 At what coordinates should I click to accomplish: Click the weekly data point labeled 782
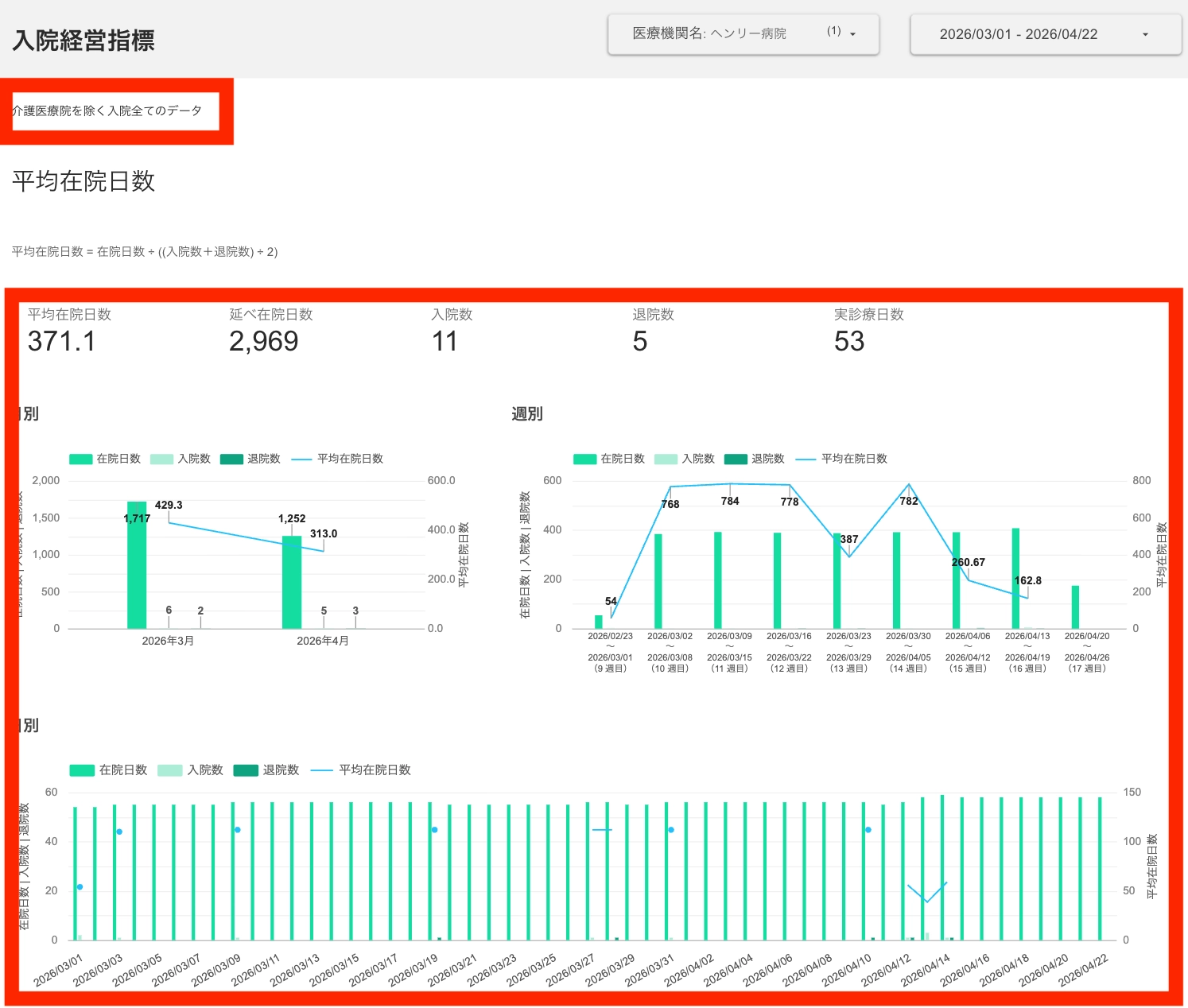click(909, 484)
